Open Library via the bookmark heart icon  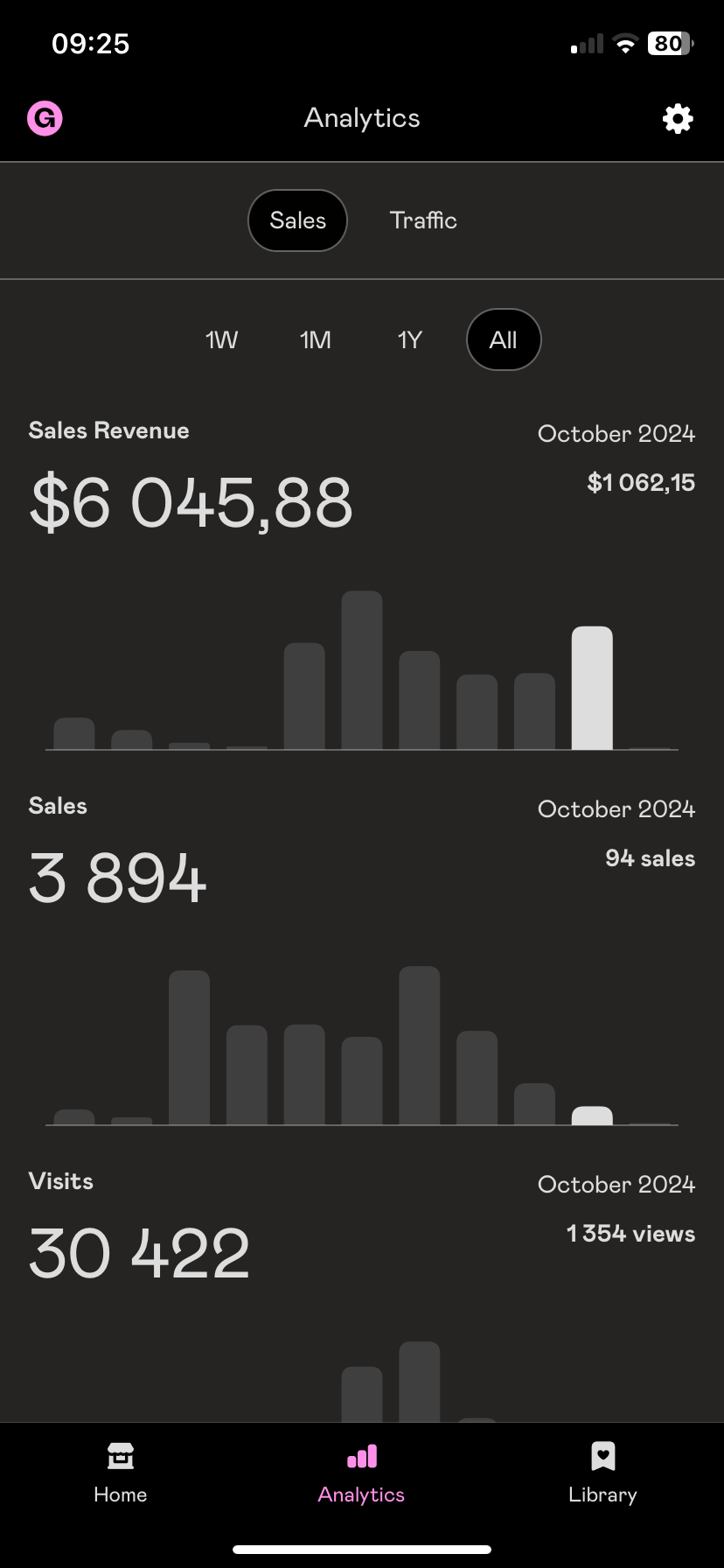pos(602,1456)
